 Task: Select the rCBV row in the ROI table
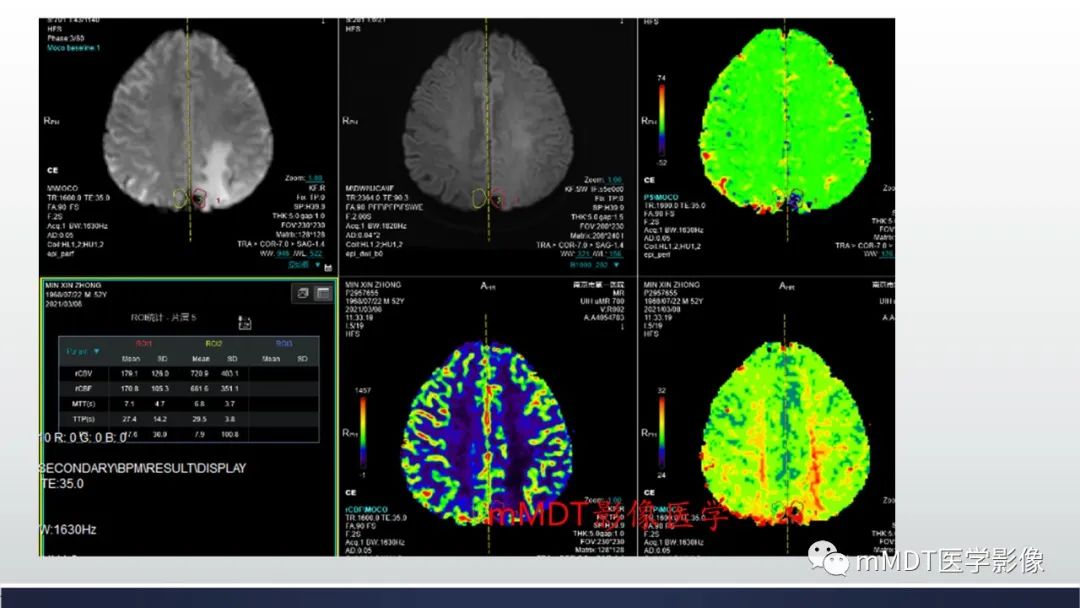(x=189, y=374)
